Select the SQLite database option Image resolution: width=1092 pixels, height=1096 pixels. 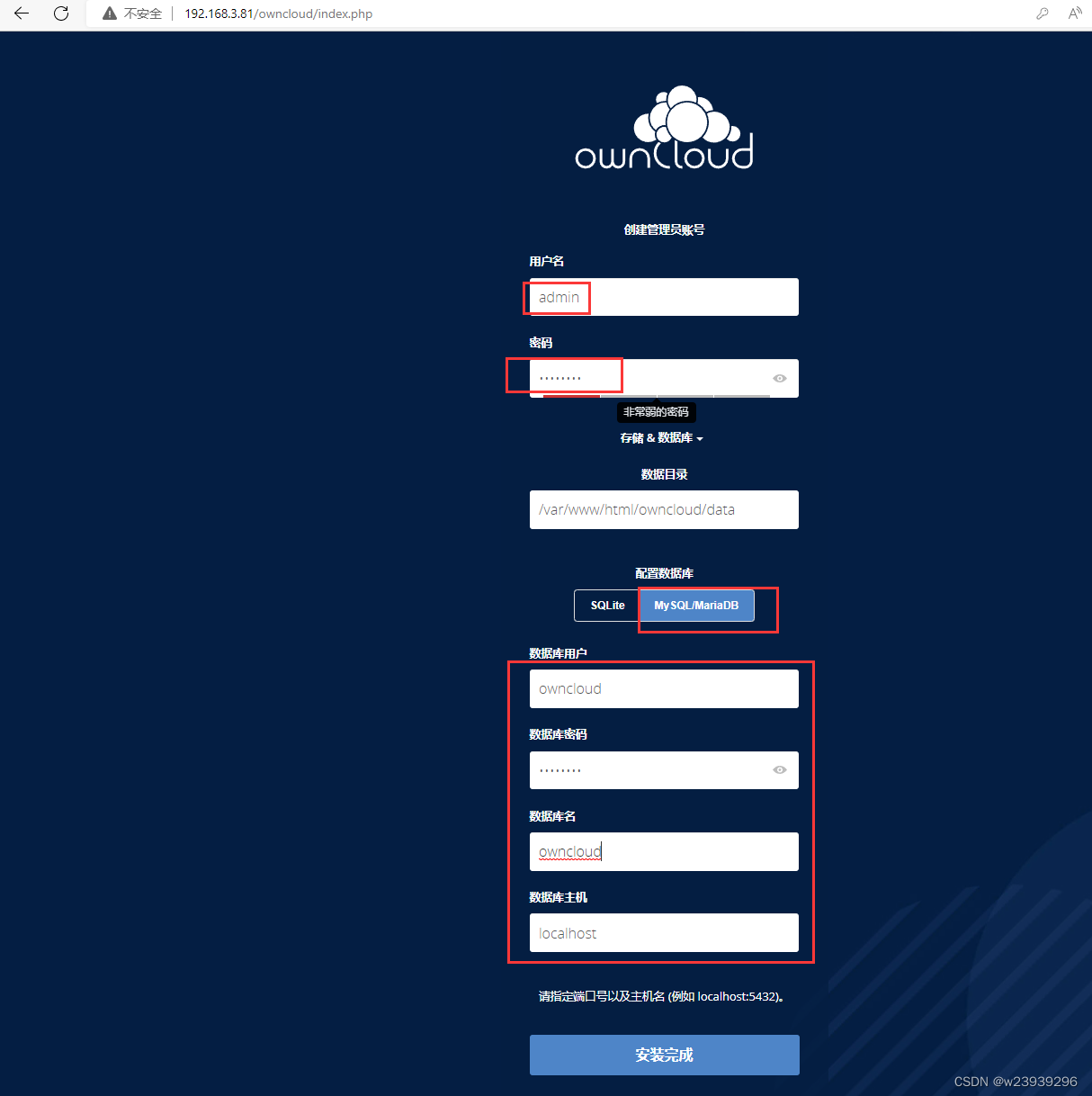pos(606,605)
